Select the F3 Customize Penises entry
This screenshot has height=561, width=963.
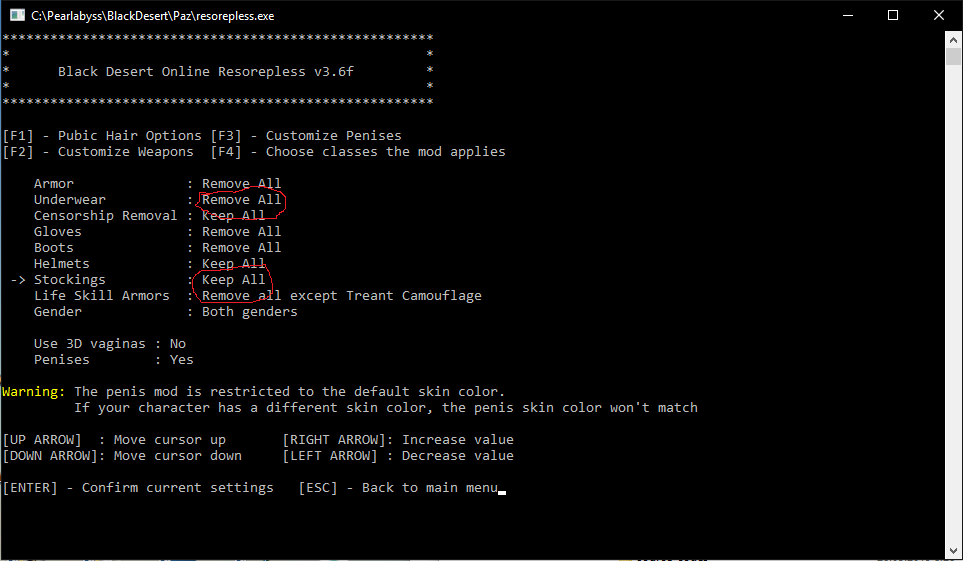click(x=305, y=136)
